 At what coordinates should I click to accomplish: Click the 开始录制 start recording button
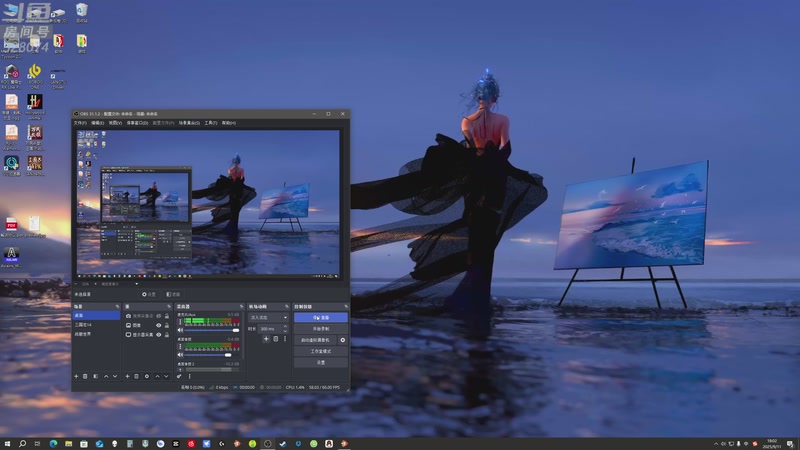(x=320, y=329)
